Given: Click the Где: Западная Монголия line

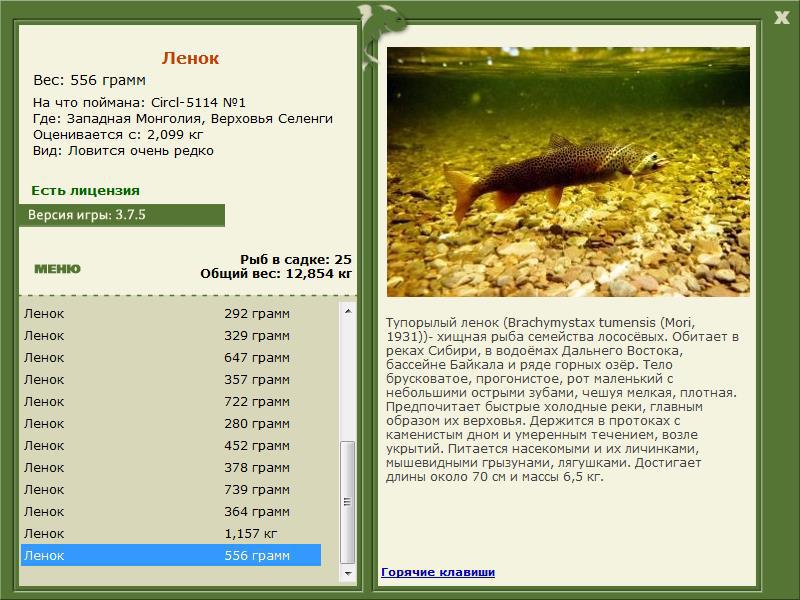Looking at the screenshot, I should pos(183,119).
